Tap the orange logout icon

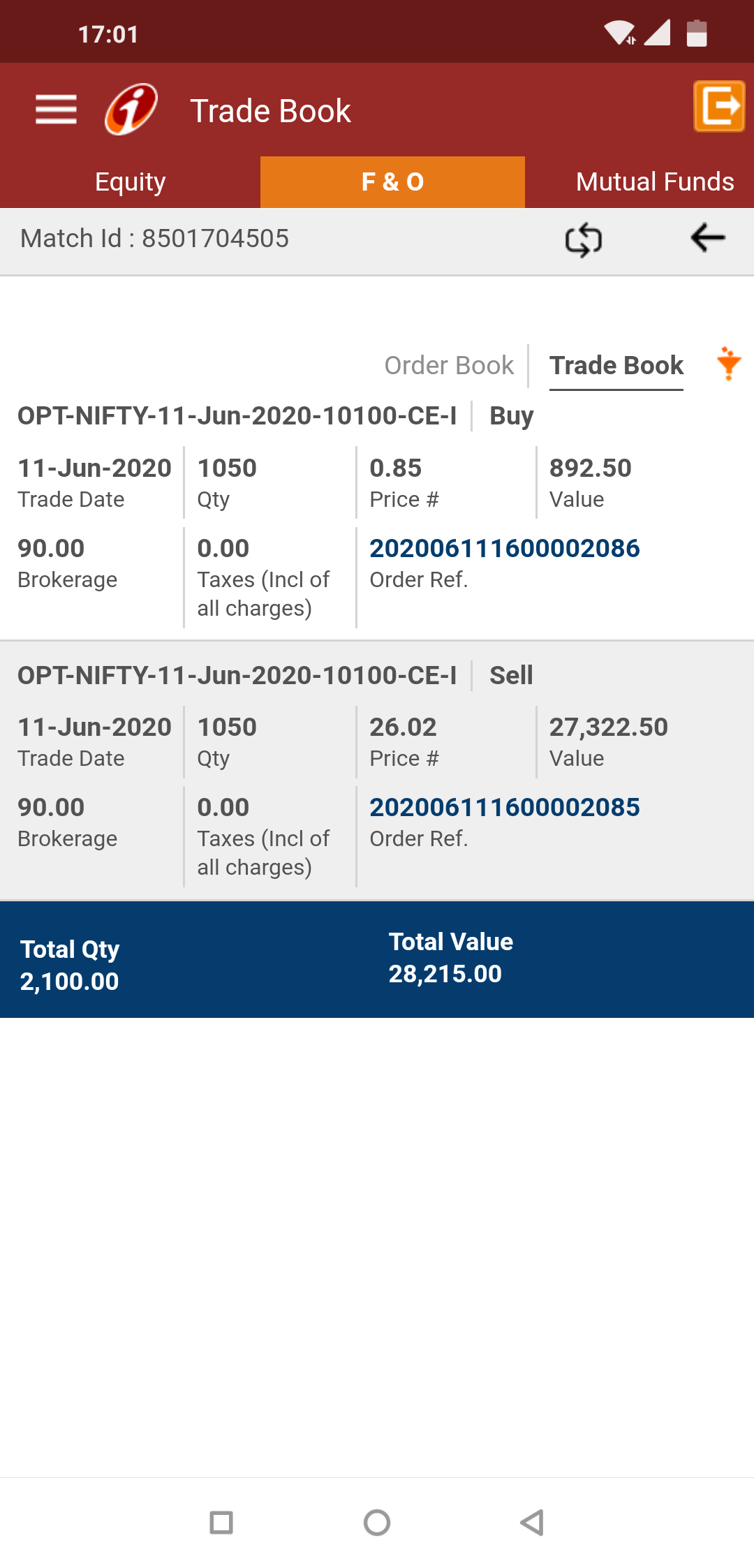[718, 106]
